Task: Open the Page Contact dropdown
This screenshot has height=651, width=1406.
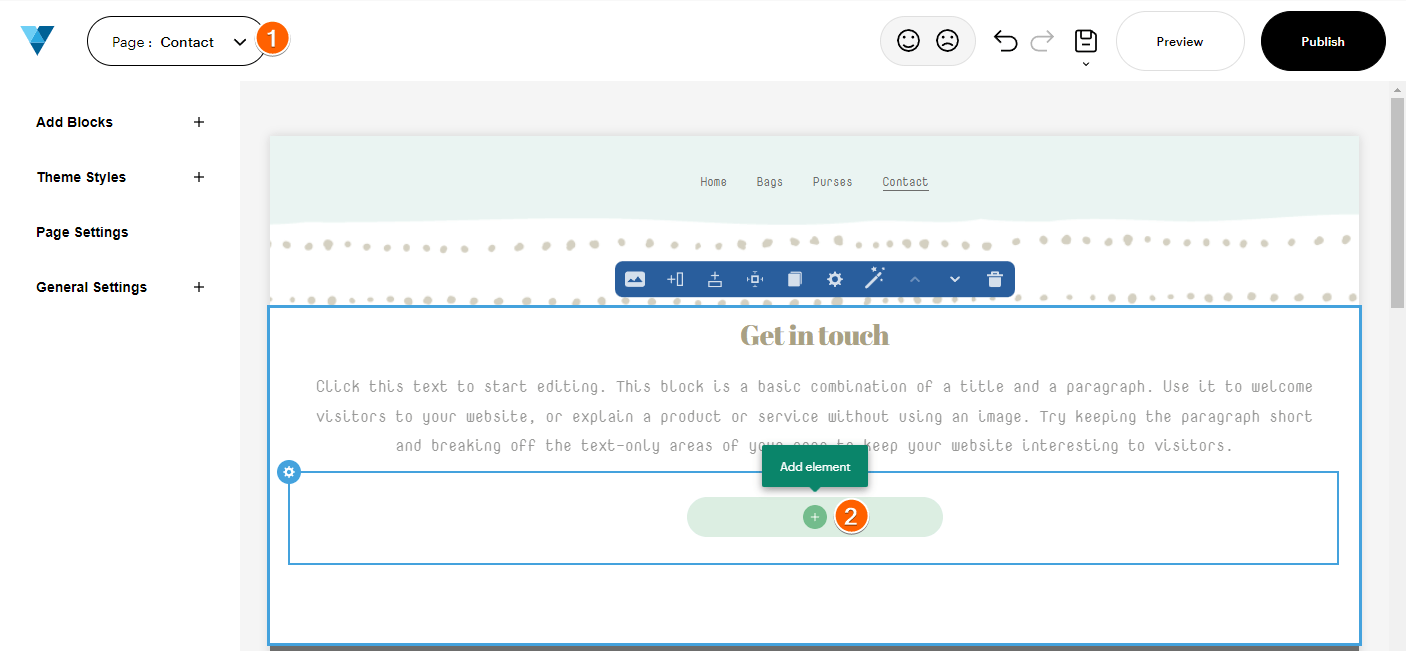Action: (176, 41)
